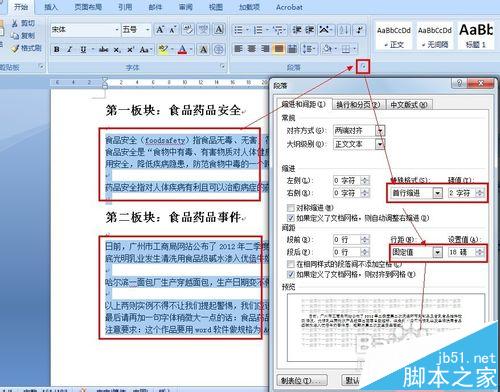The width and height of the screenshot is (500, 392).
Task: Toggle the 对称缩进 checkbox
Action: pyautogui.click(x=291, y=208)
